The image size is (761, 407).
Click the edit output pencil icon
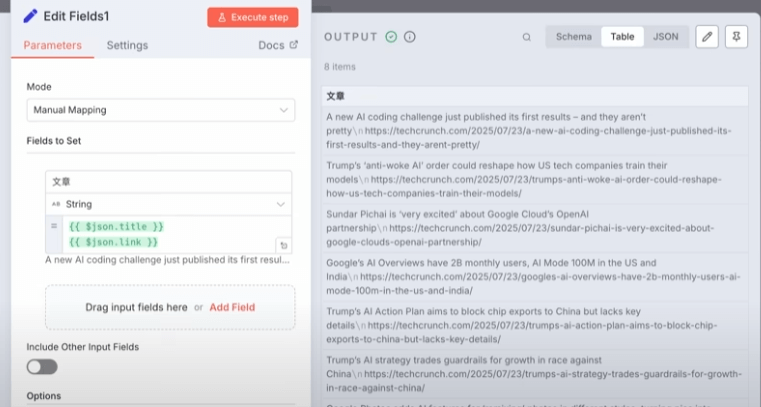click(707, 37)
